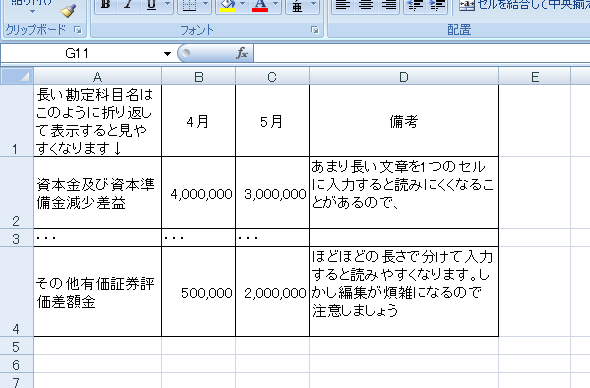The height and width of the screenshot is (388, 590).
Task: Toggle Bold formatting
Action: point(106,5)
